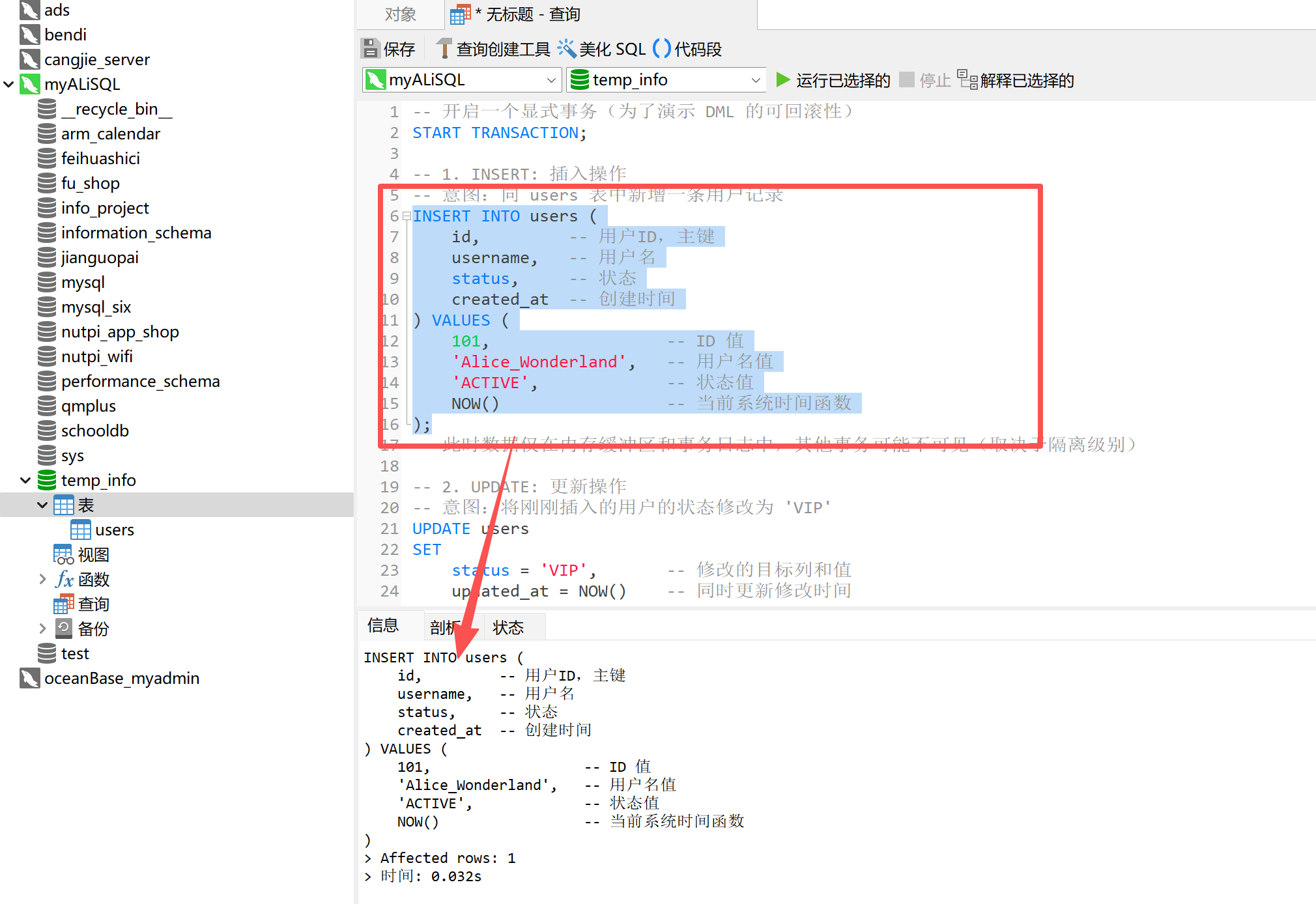The height and width of the screenshot is (904, 1316).
Task: Select the Views (视图) node icon
Action: click(63, 555)
